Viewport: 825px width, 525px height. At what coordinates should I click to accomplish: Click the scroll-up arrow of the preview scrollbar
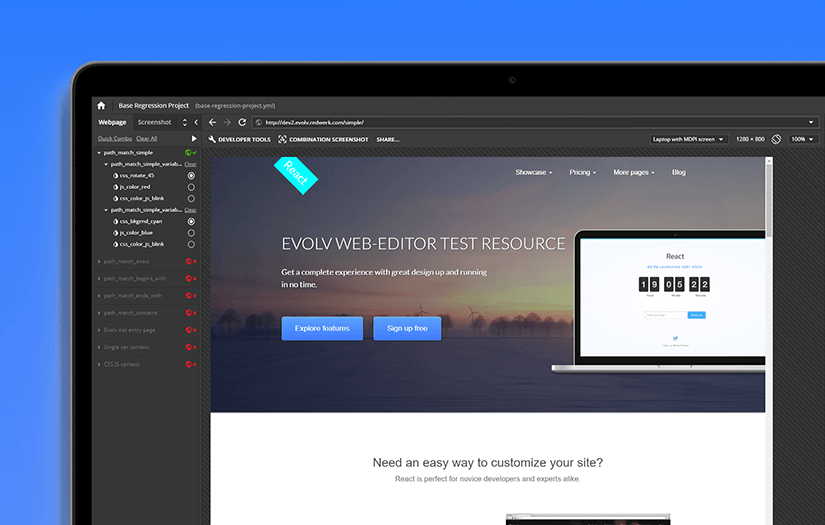click(769, 160)
